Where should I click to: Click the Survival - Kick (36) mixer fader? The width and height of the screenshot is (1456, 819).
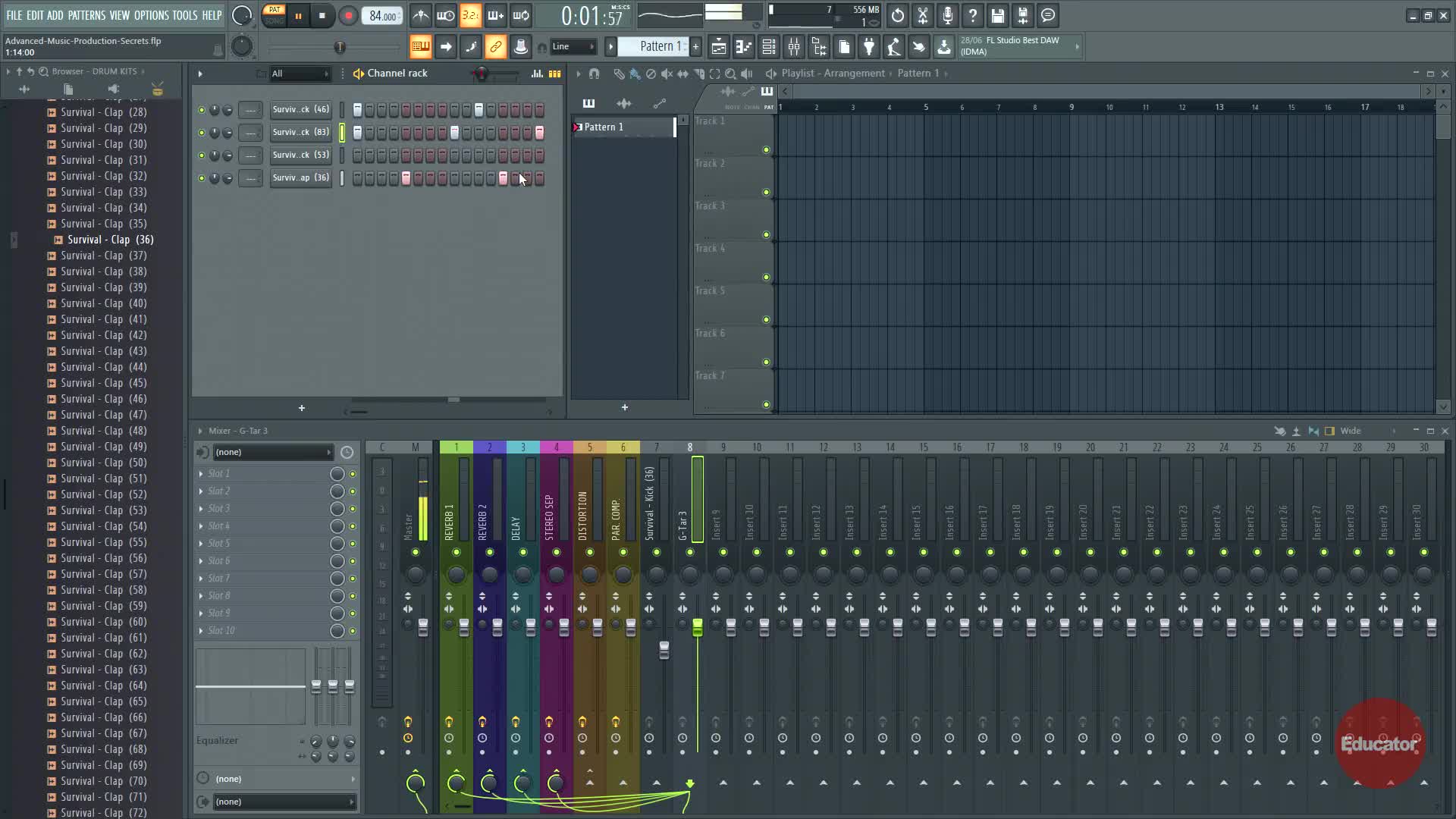pyautogui.click(x=664, y=650)
